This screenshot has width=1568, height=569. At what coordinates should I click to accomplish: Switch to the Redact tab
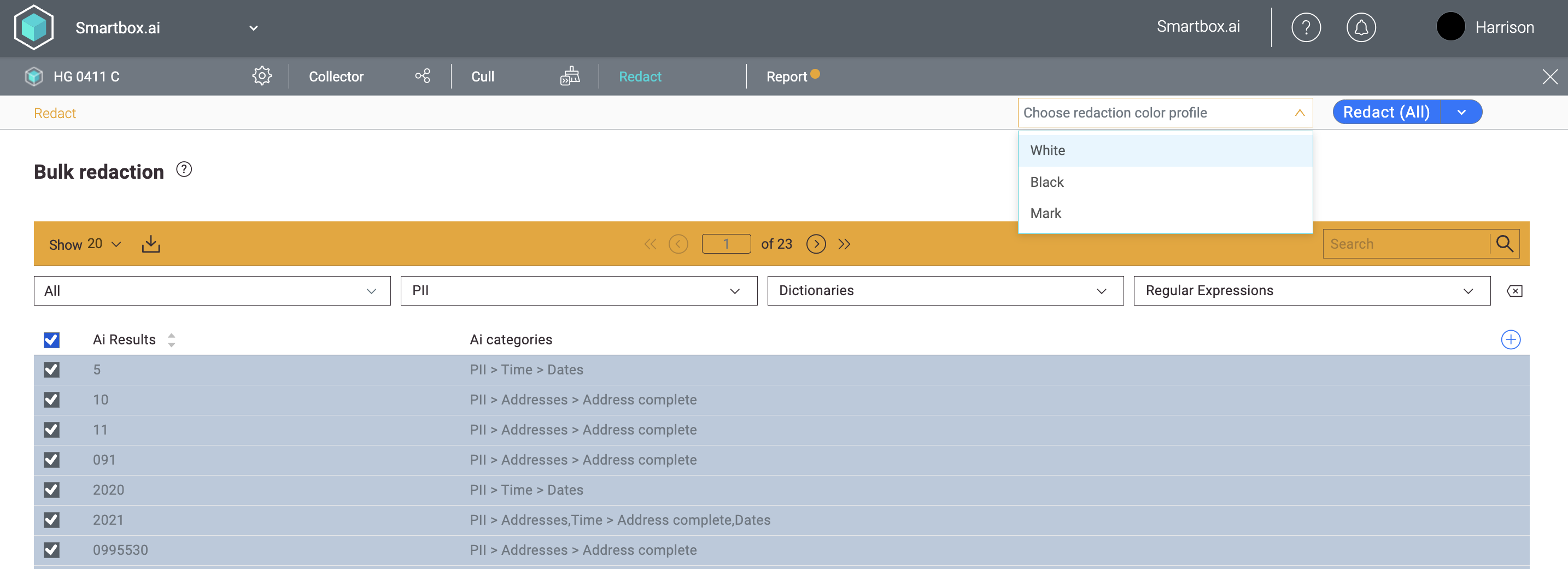pyautogui.click(x=640, y=77)
